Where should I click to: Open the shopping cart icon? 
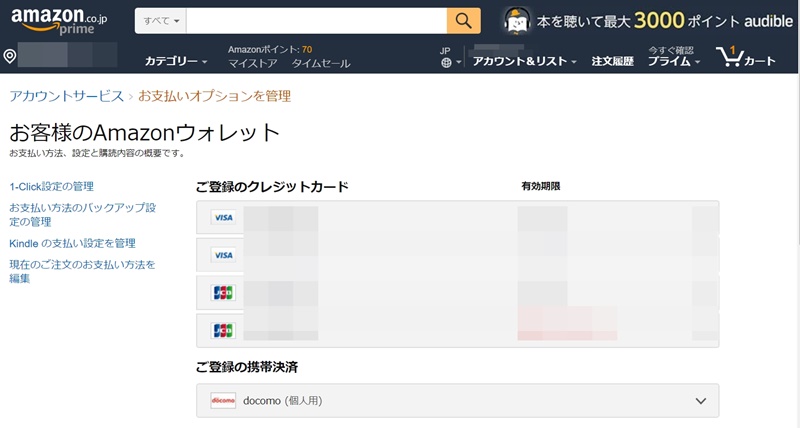tap(745, 58)
